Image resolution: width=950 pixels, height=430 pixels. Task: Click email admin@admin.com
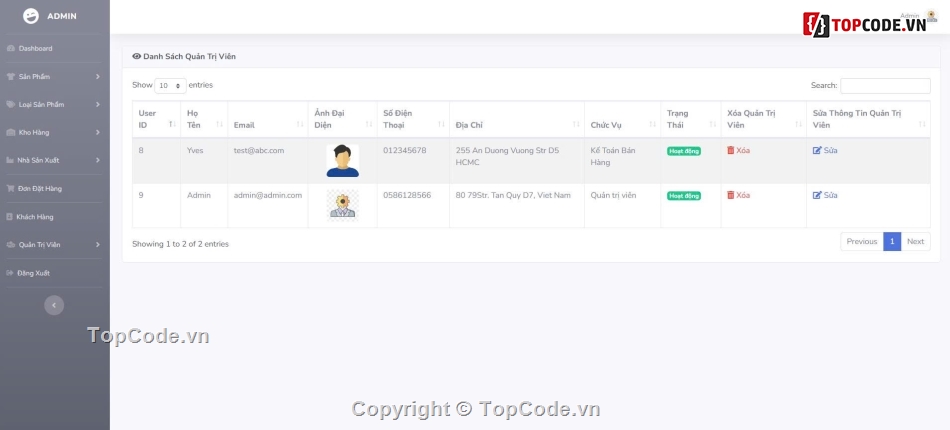click(x=268, y=195)
